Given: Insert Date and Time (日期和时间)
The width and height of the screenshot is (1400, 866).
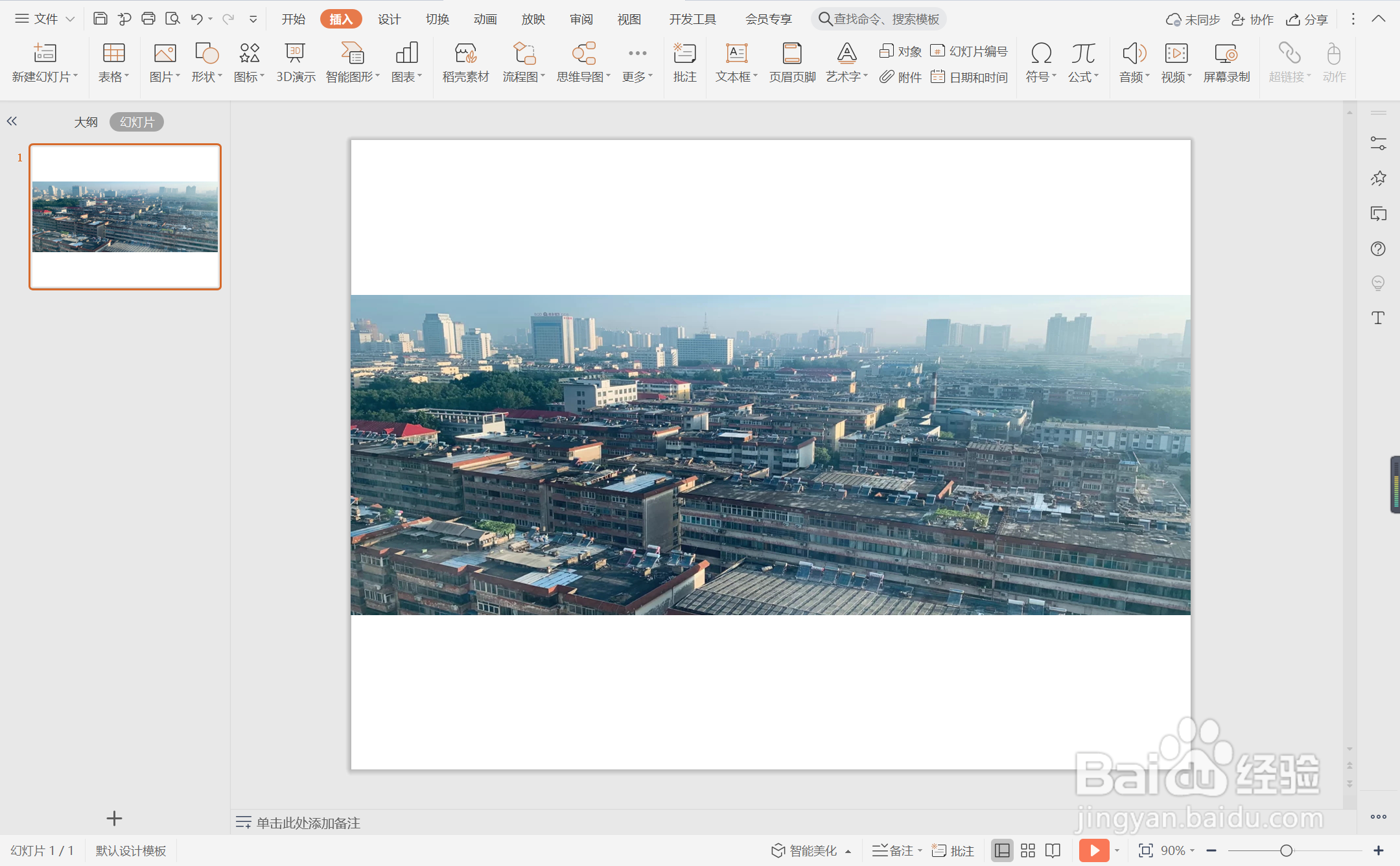Looking at the screenshot, I should click(969, 77).
